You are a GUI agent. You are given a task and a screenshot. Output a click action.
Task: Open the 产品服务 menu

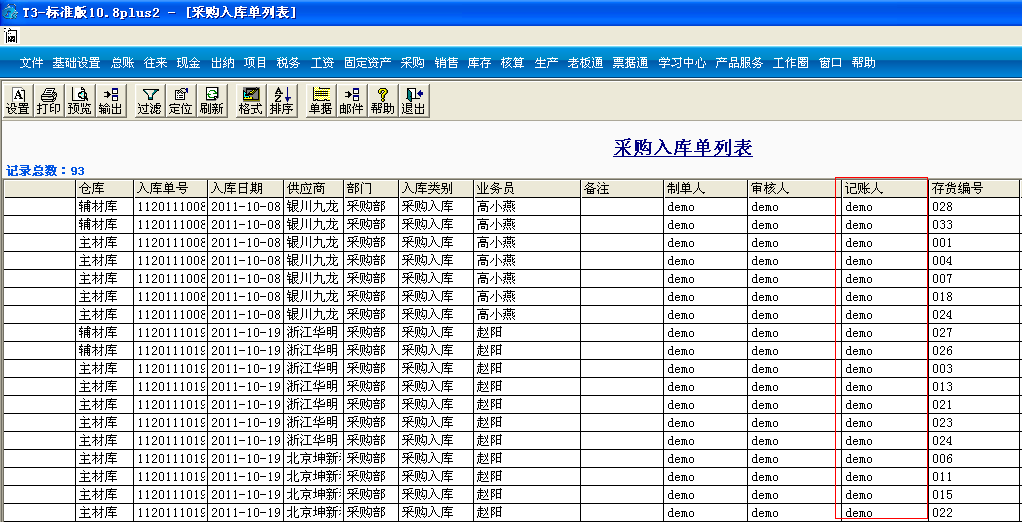pos(739,63)
